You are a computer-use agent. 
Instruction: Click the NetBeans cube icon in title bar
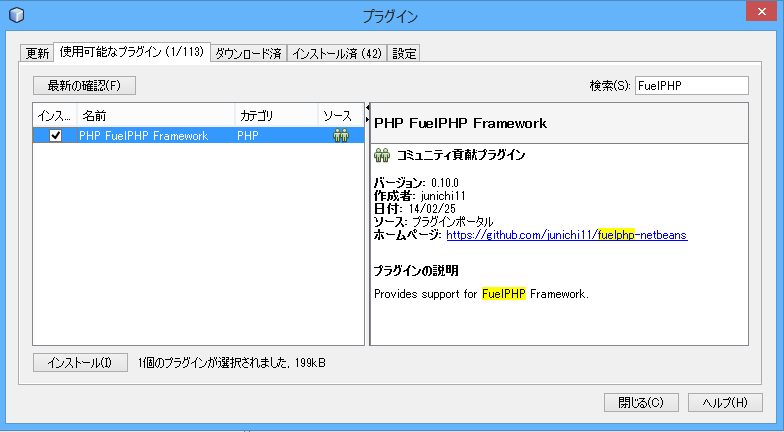click(x=16, y=15)
